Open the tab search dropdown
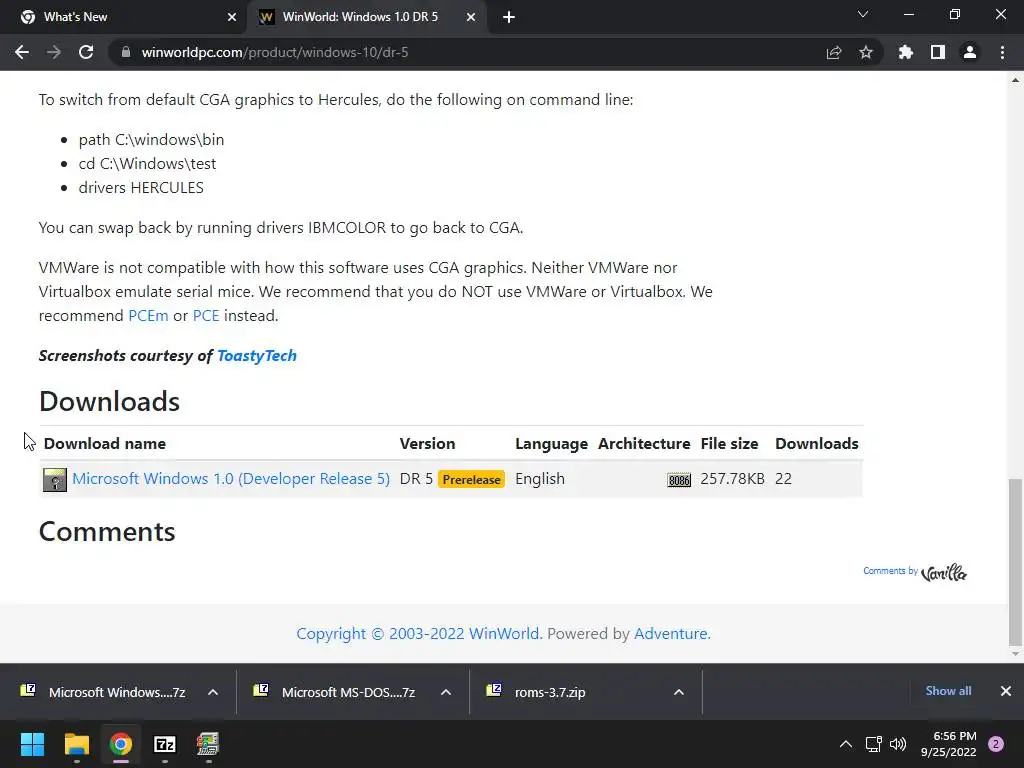Image resolution: width=1024 pixels, height=768 pixels. (x=863, y=14)
